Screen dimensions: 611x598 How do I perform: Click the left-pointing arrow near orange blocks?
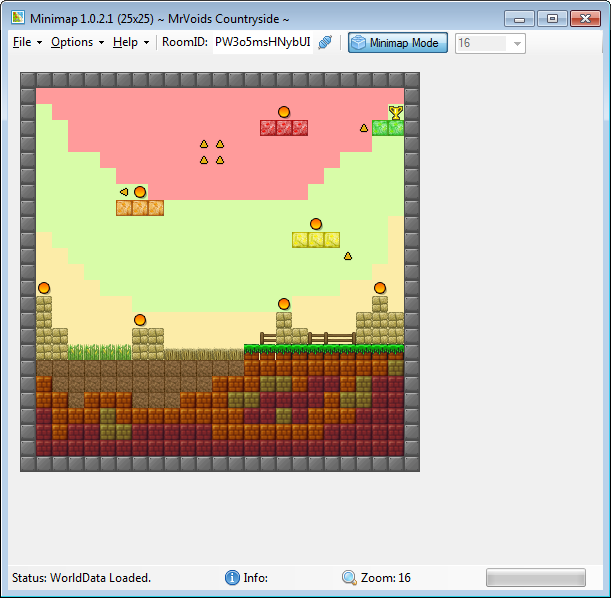click(124, 192)
